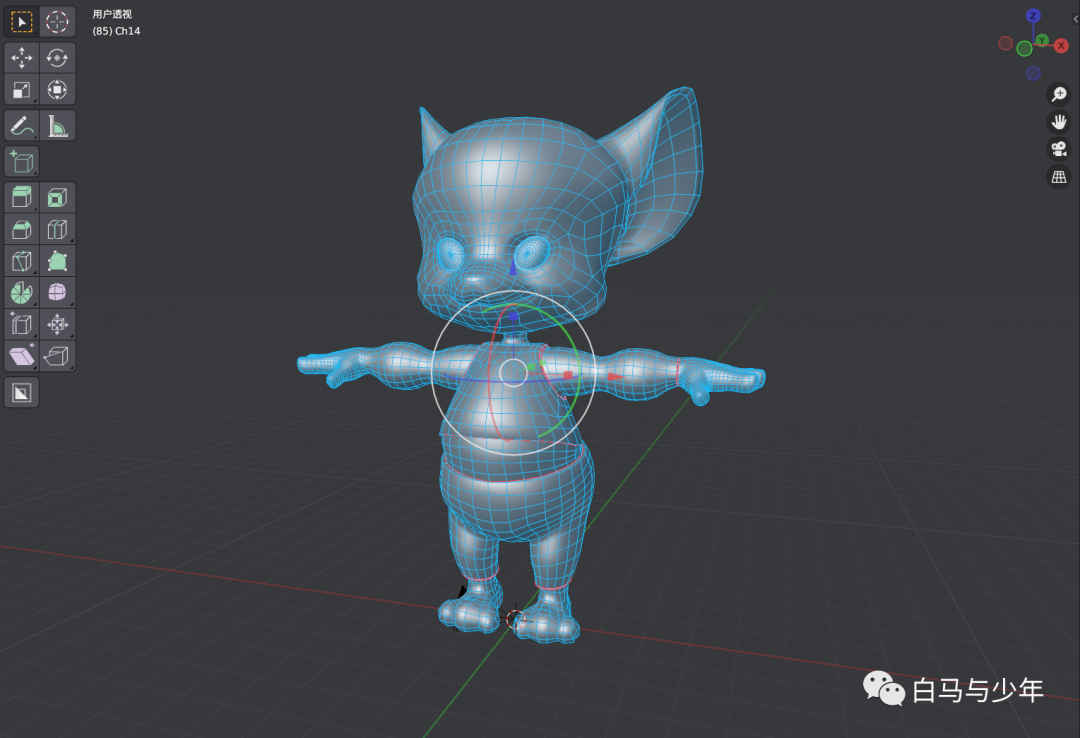
Task: Snap view to the hollow negative-Y circle
Action: point(1024,48)
